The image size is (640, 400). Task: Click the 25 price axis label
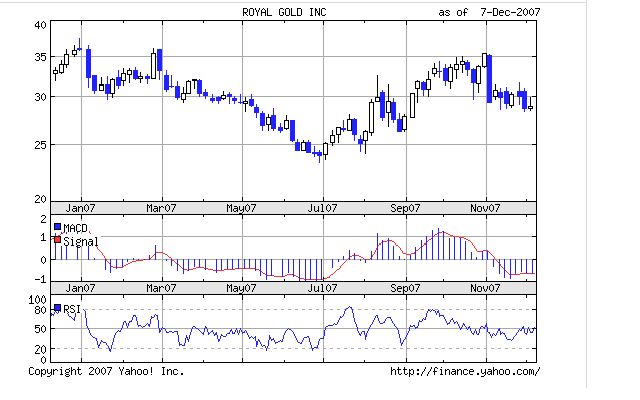coord(40,145)
